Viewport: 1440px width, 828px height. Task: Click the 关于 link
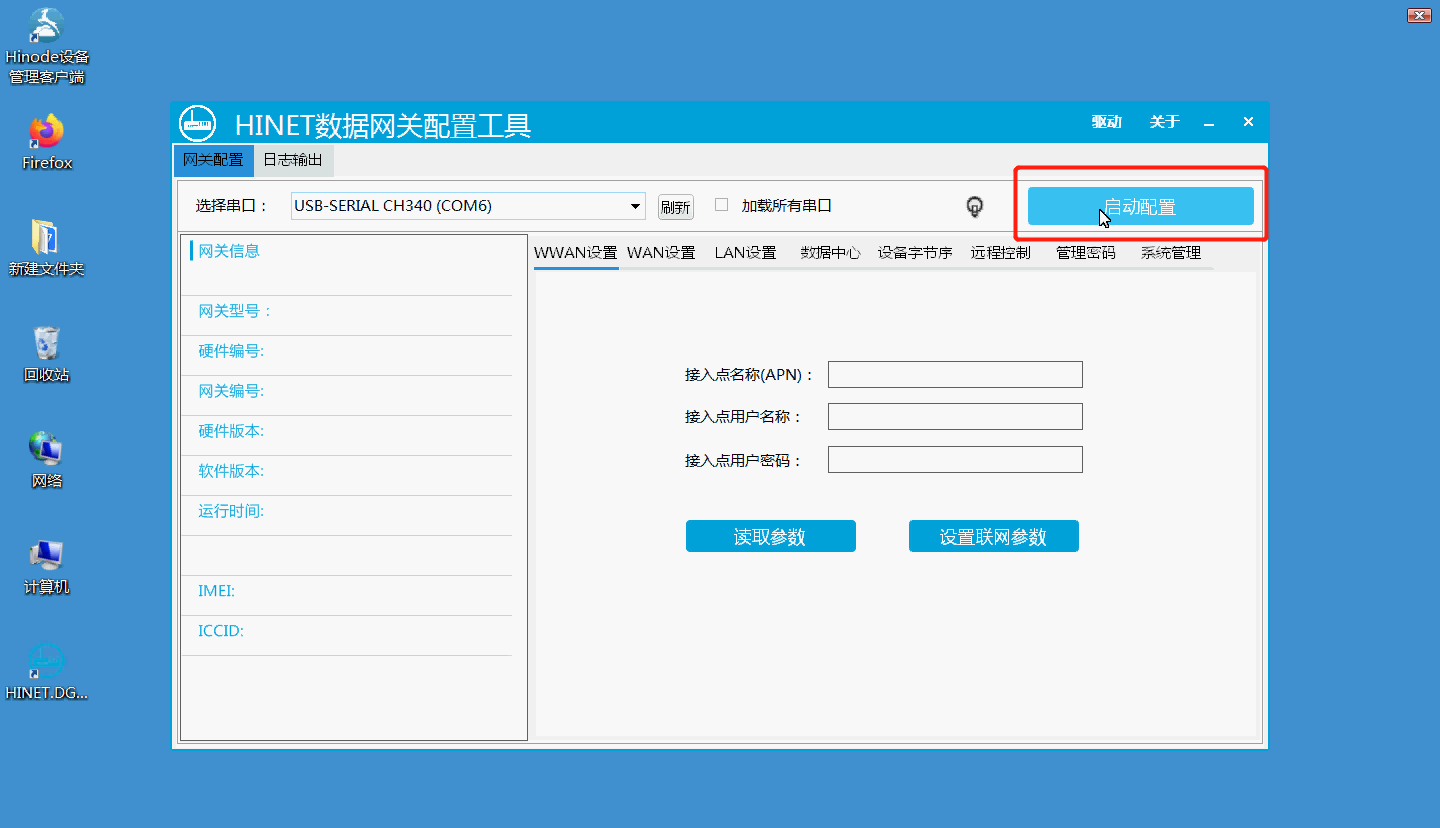[1164, 121]
